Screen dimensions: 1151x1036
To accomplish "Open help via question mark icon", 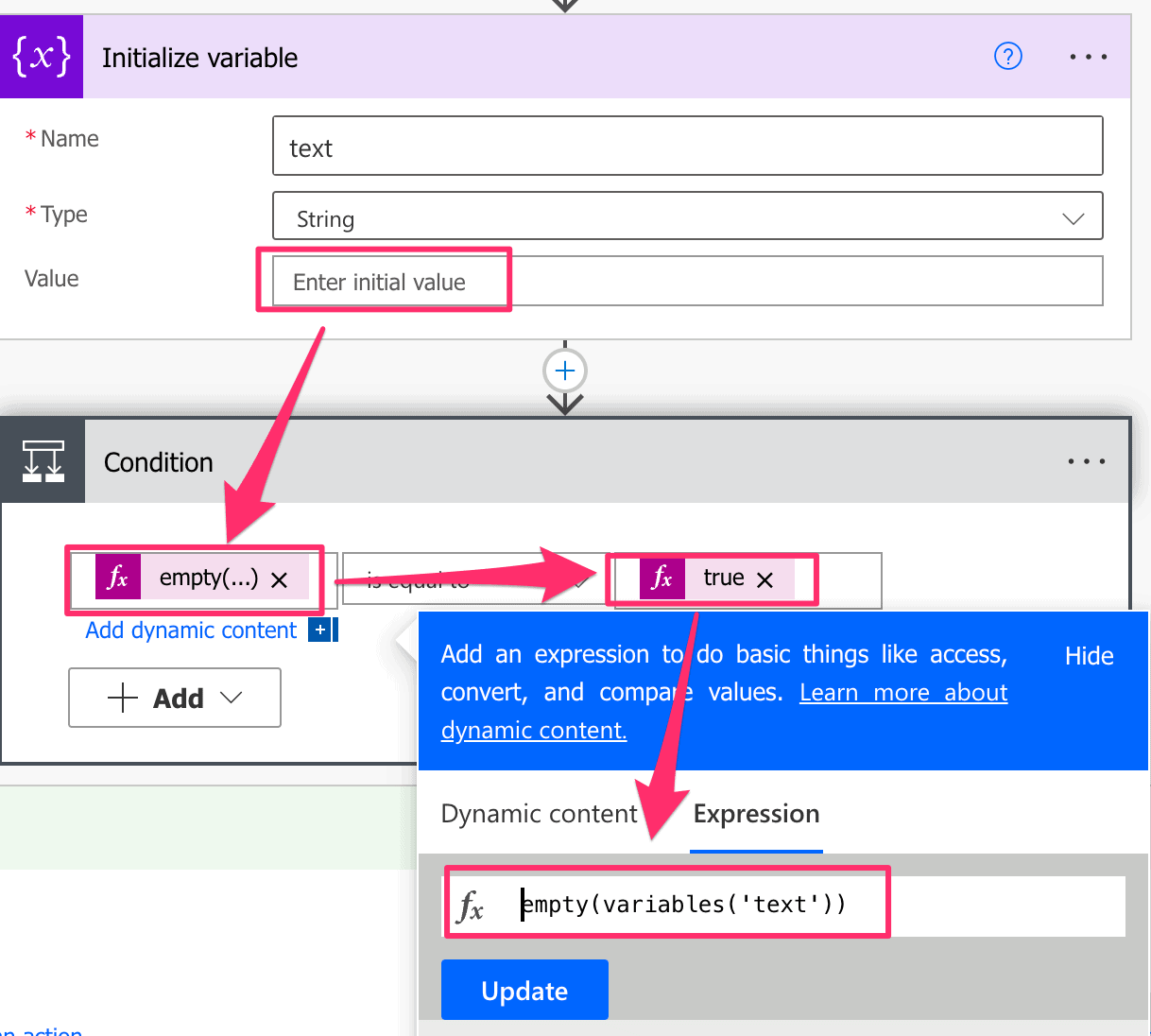I will click(1008, 57).
